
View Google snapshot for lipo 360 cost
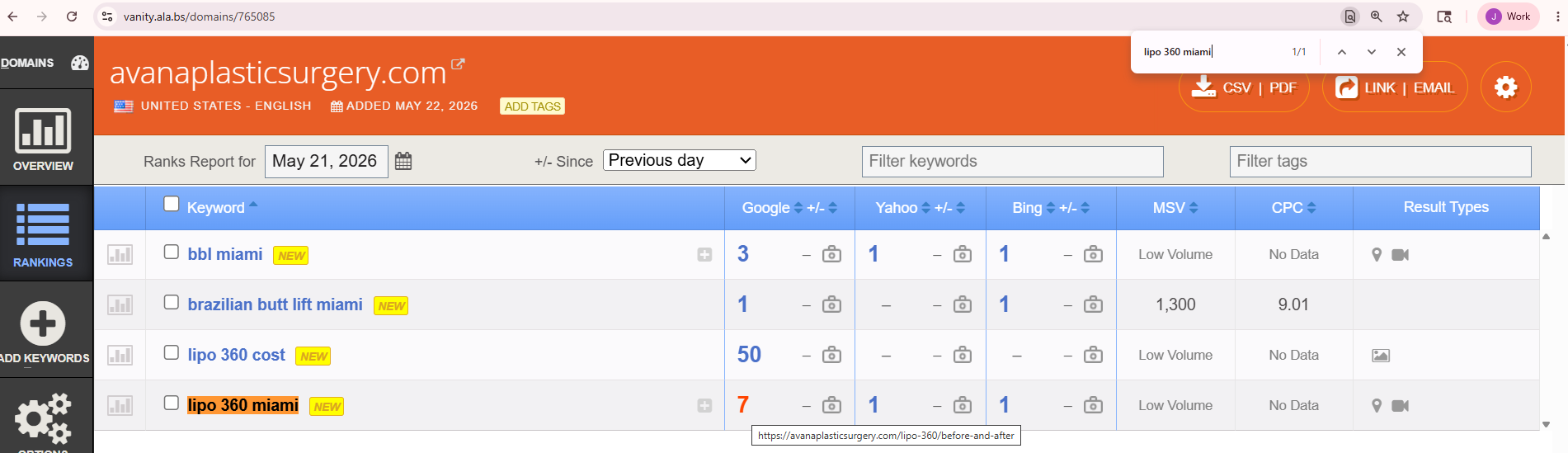(832, 355)
